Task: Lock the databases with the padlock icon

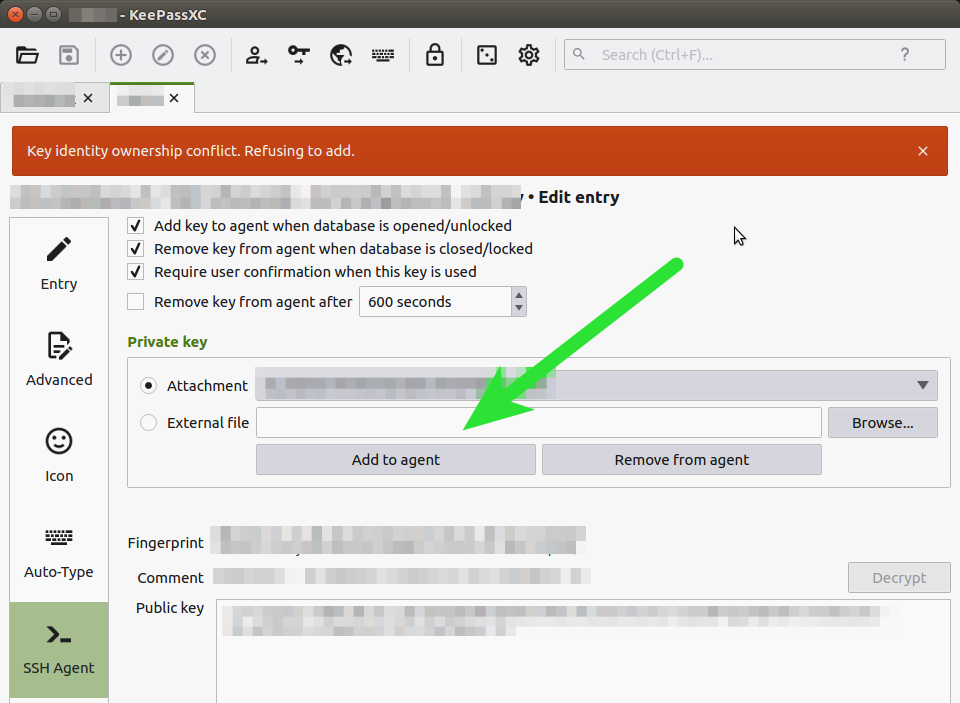Action: tap(435, 55)
